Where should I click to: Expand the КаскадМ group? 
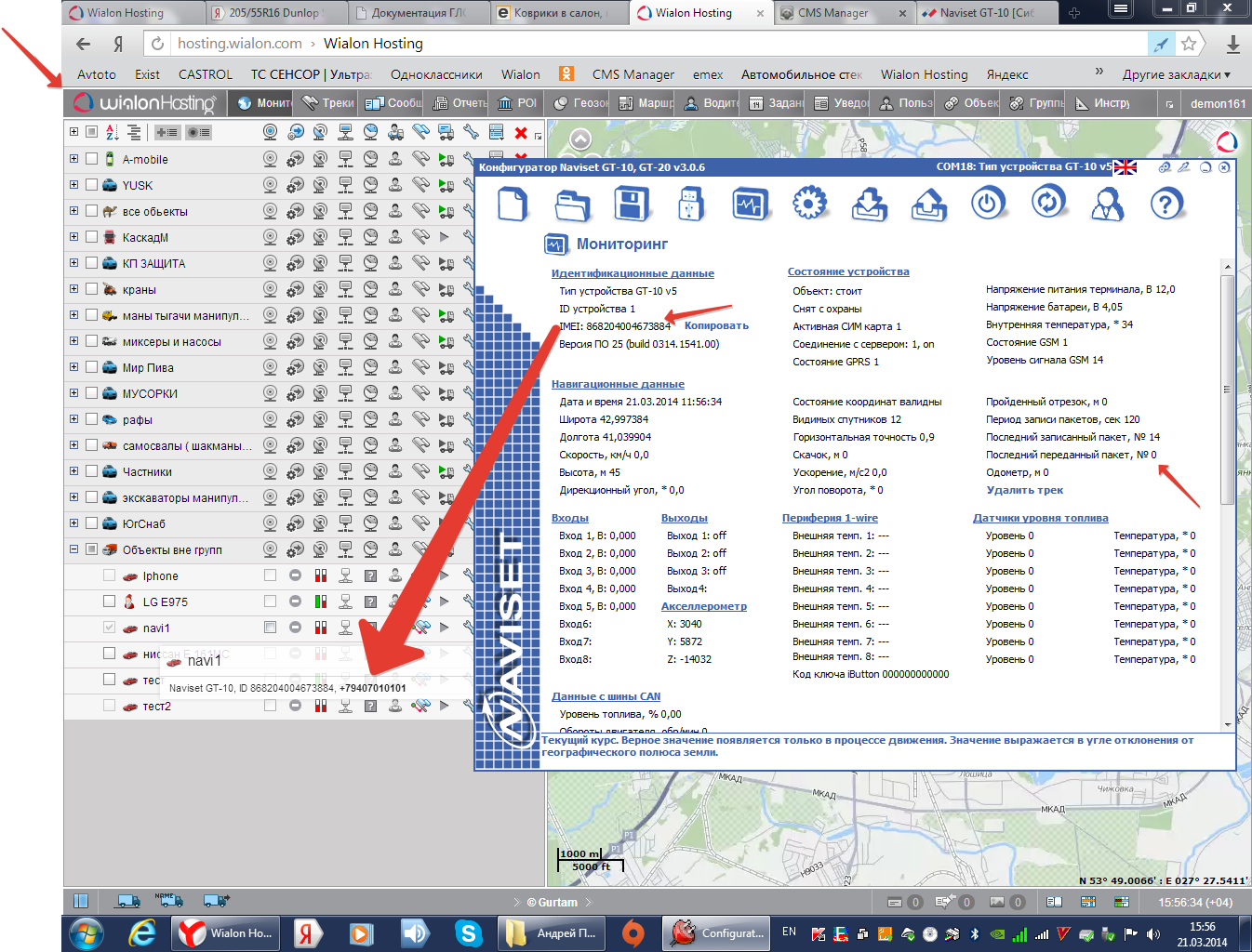73,237
